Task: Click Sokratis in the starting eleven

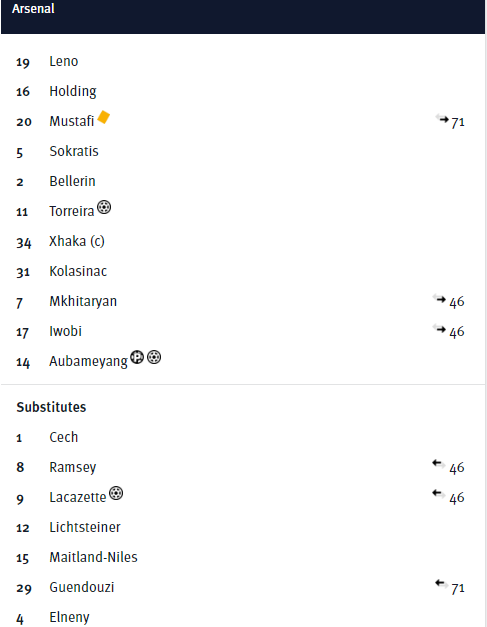Action: point(74,151)
